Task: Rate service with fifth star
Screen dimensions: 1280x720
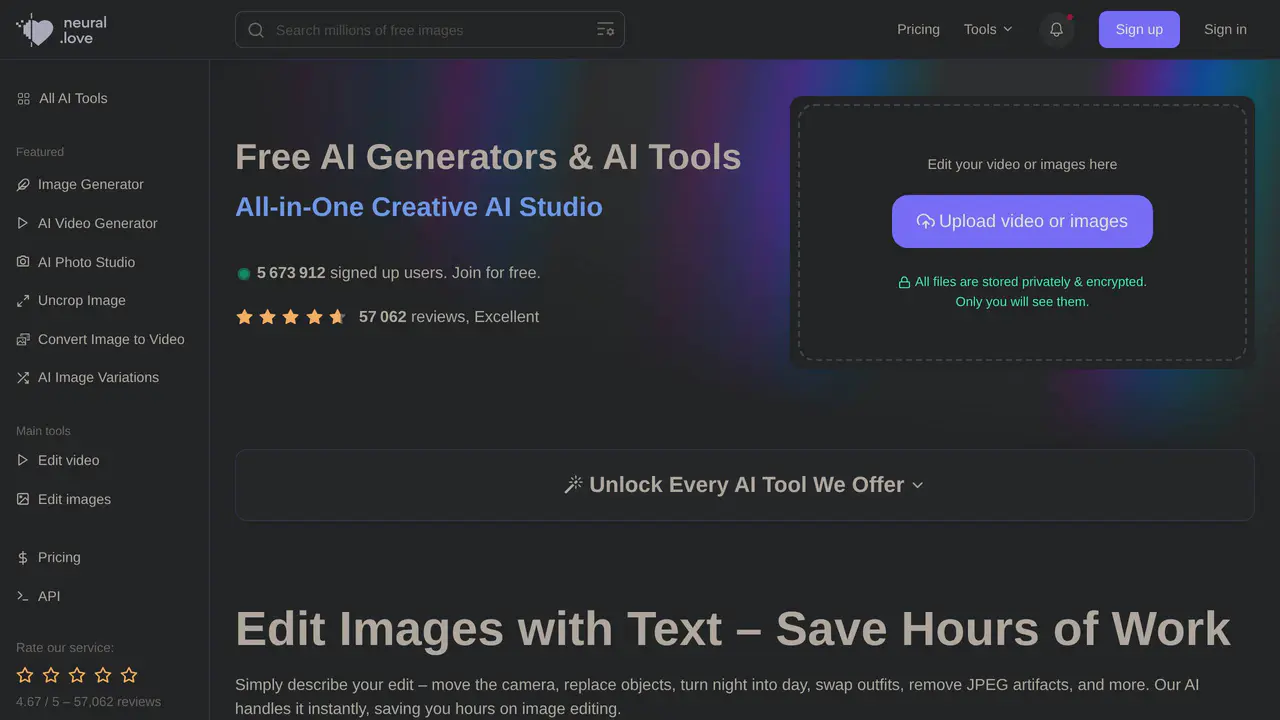Action: click(129, 675)
